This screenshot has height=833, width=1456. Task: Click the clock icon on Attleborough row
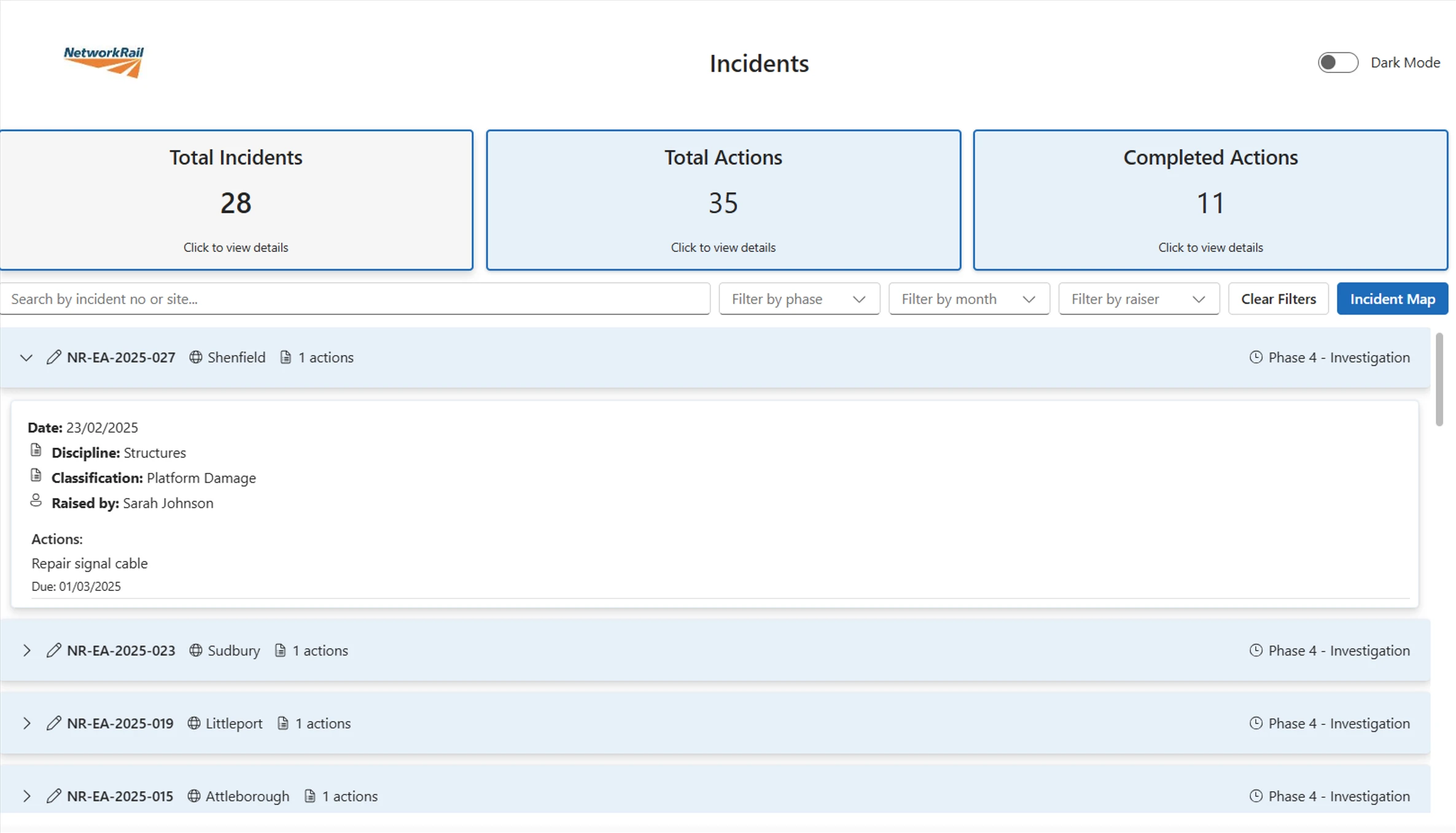pos(1255,796)
